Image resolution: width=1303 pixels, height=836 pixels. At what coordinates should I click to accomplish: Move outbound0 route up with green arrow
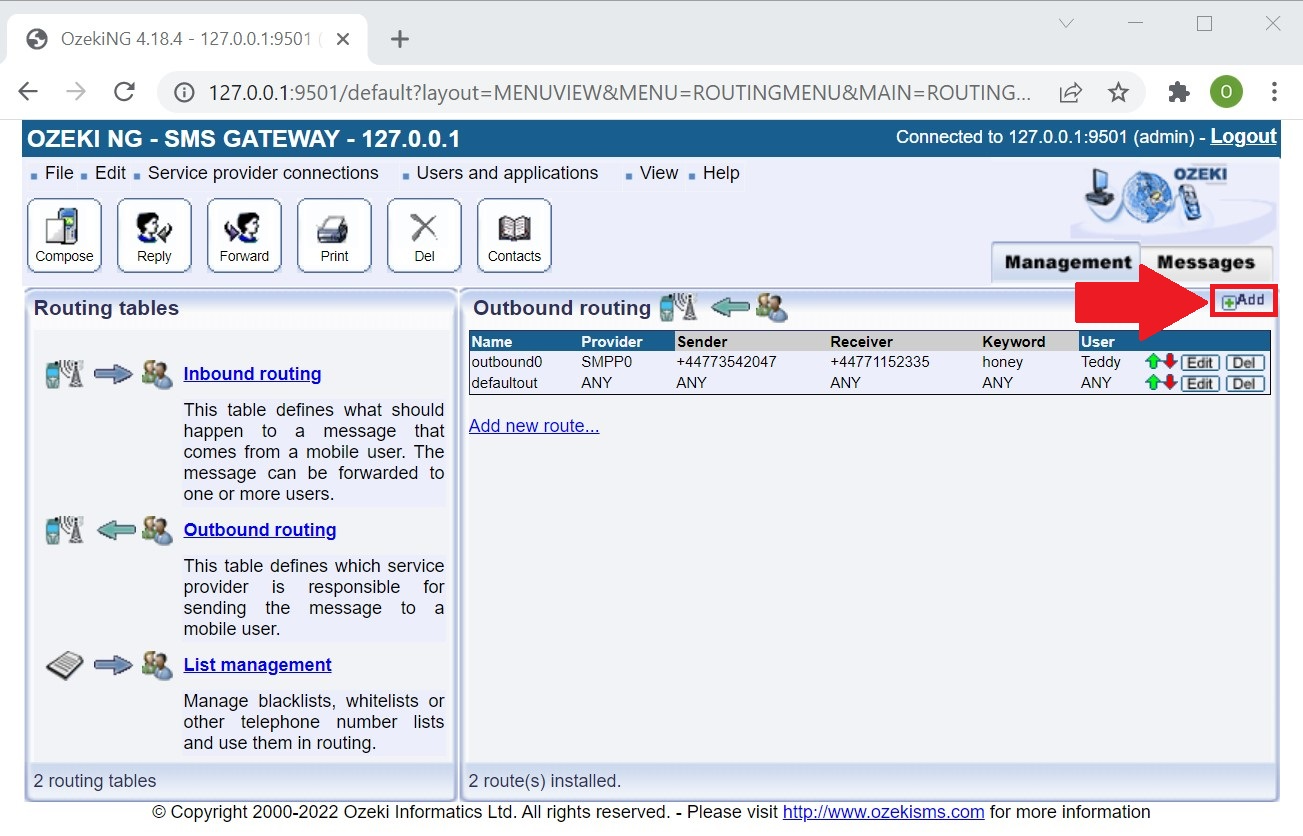click(1153, 362)
